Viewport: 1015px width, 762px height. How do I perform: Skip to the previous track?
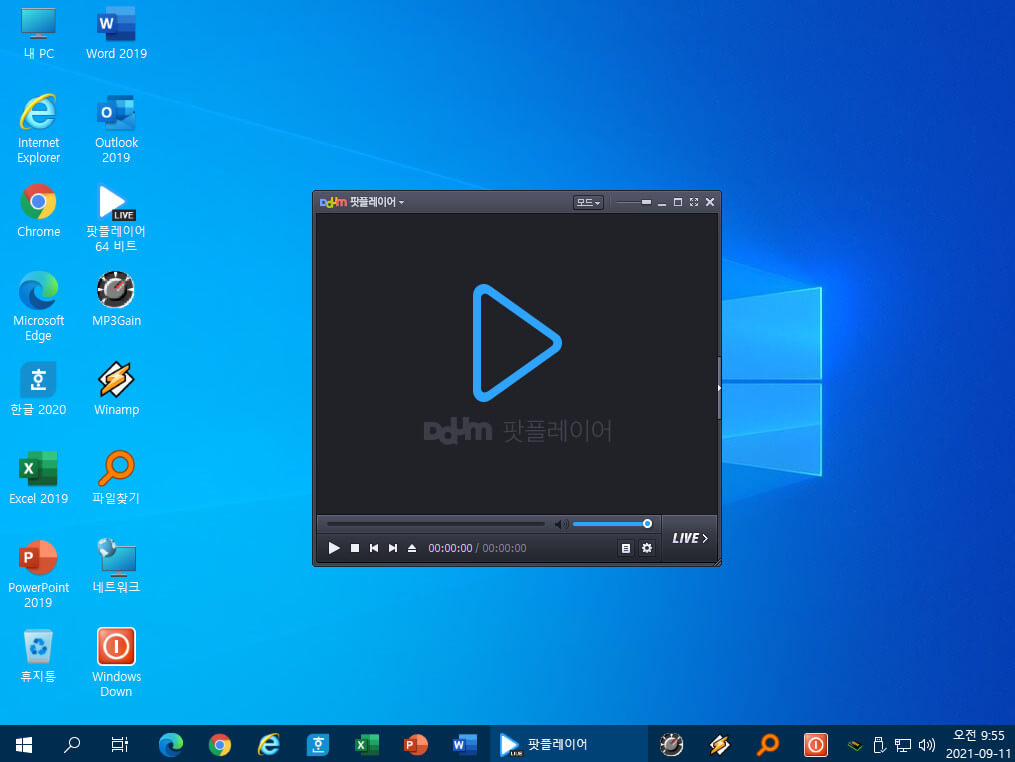tap(374, 548)
